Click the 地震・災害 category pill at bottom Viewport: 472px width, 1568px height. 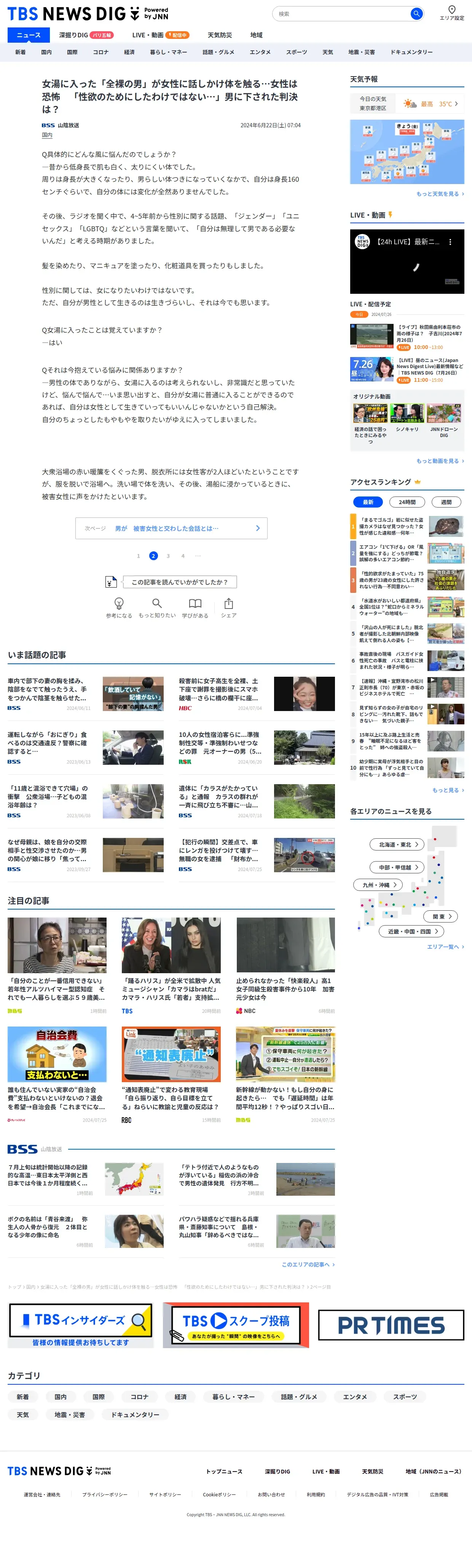coord(70,1414)
